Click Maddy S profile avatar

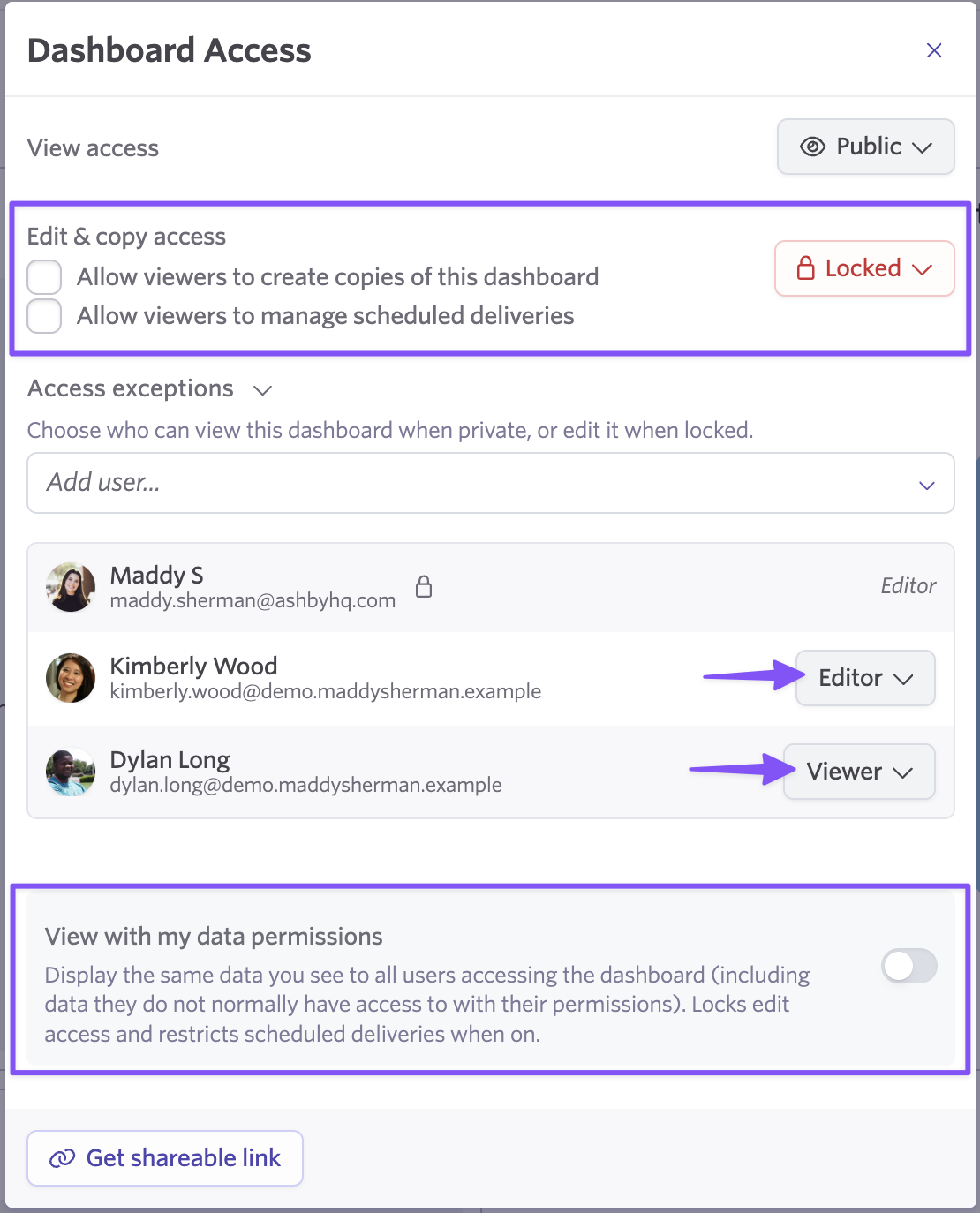(71, 587)
